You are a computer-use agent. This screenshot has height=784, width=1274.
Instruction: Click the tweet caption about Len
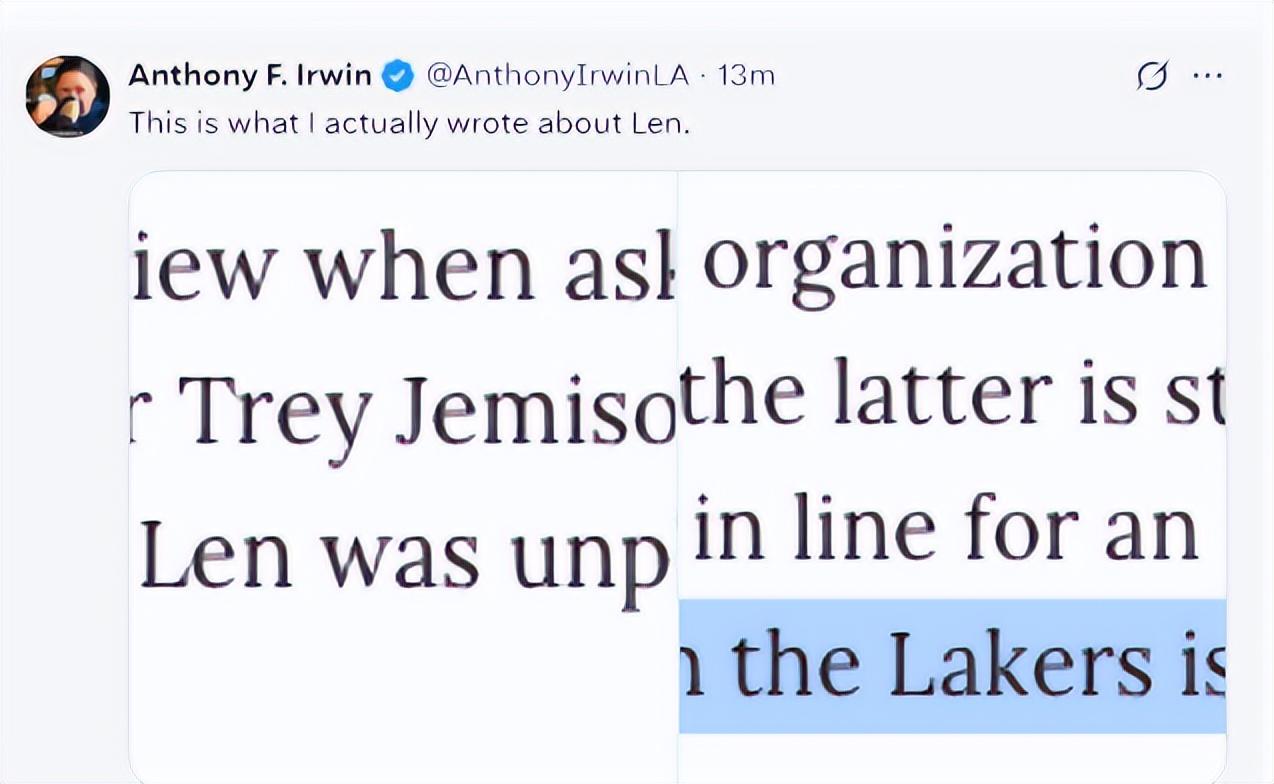pos(409,123)
